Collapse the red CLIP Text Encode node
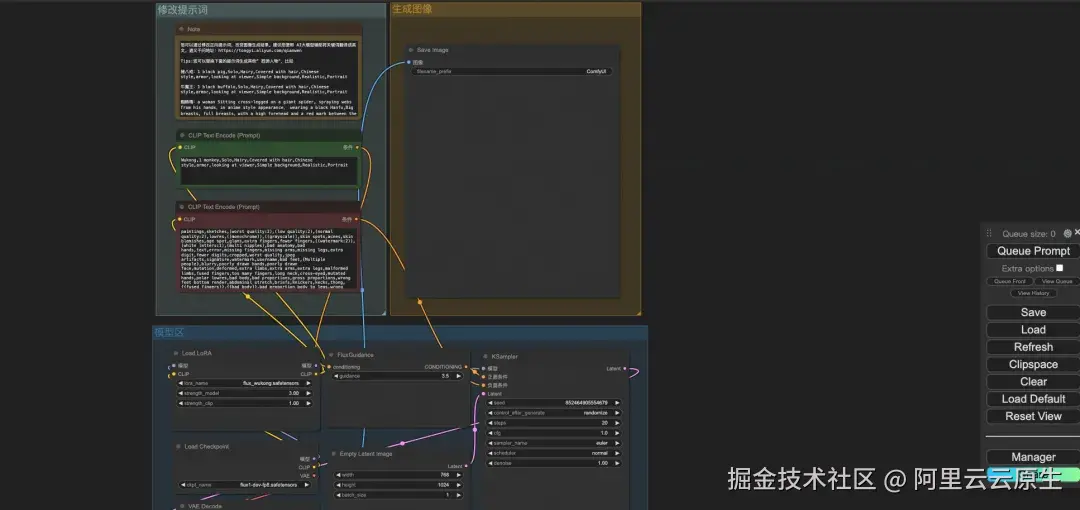1080x510 pixels. click(x=183, y=207)
